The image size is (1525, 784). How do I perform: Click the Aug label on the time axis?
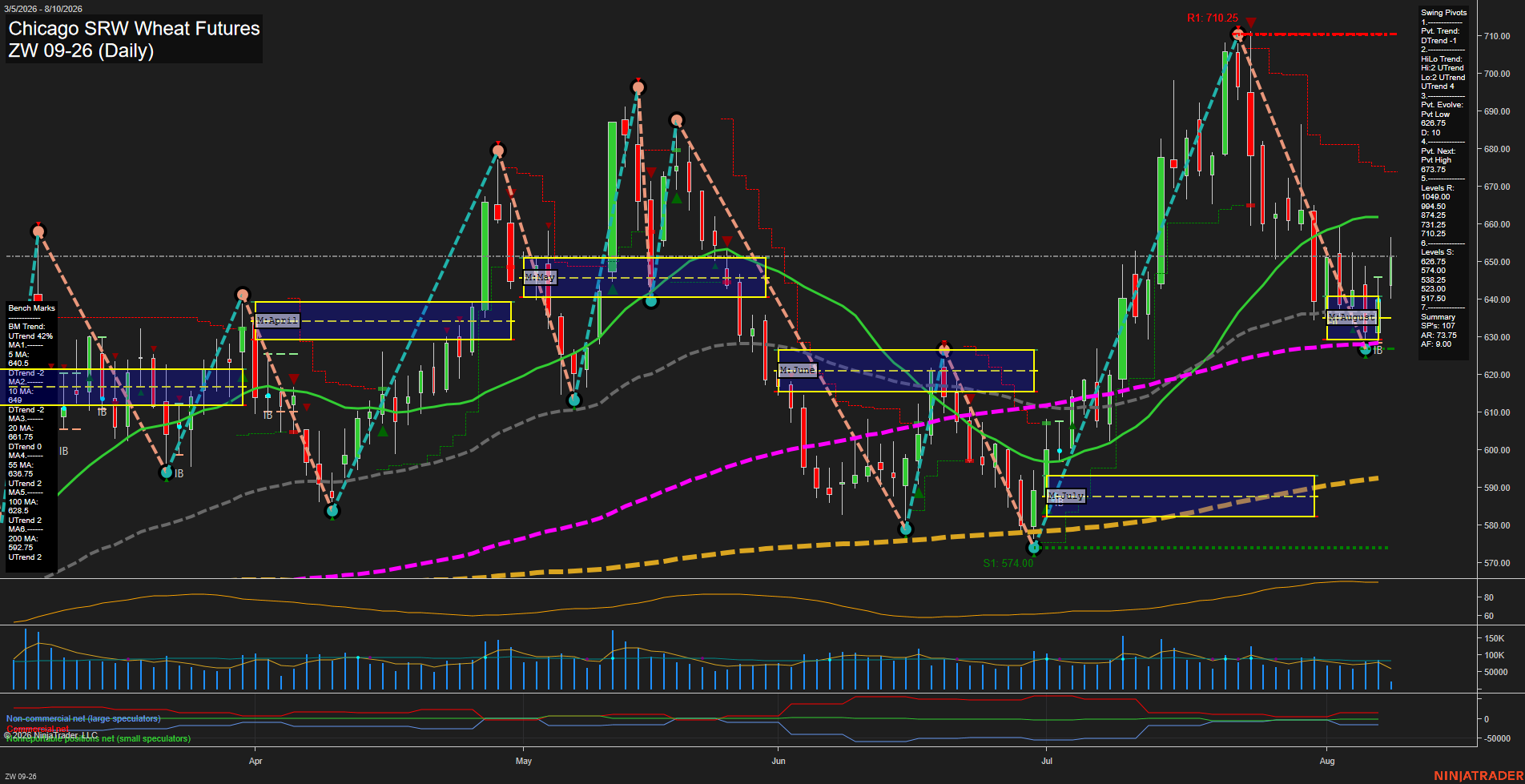(1327, 761)
